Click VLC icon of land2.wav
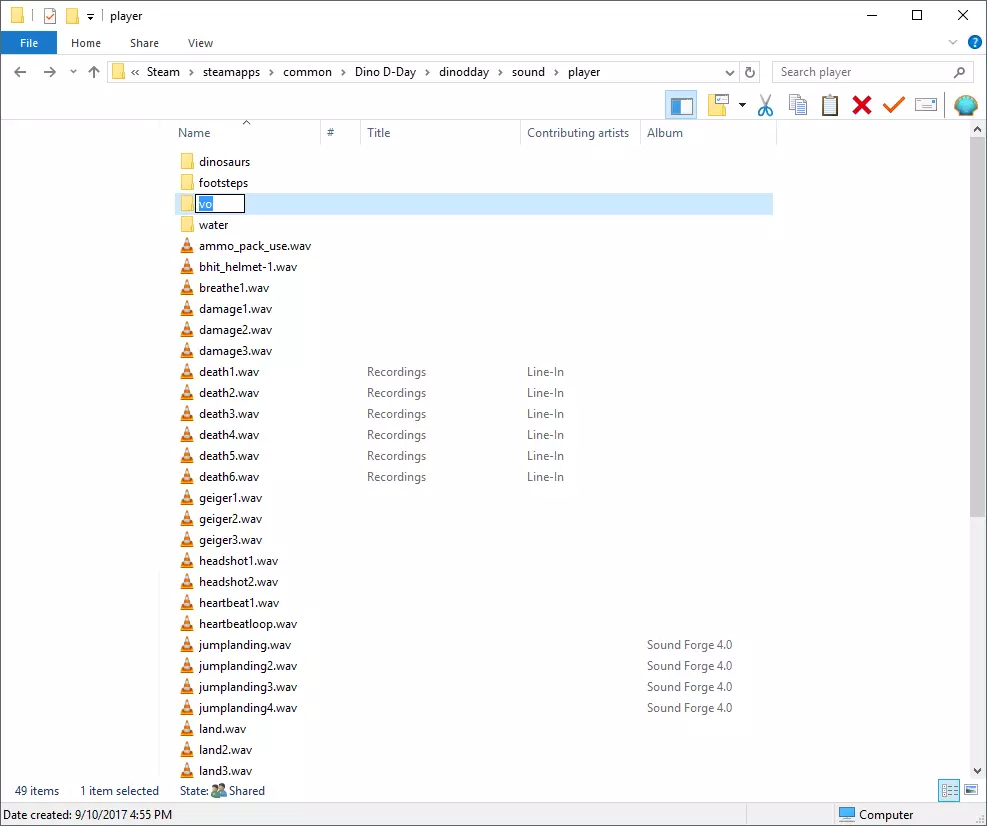This screenshot has height=826, width=987. point(187,750)
